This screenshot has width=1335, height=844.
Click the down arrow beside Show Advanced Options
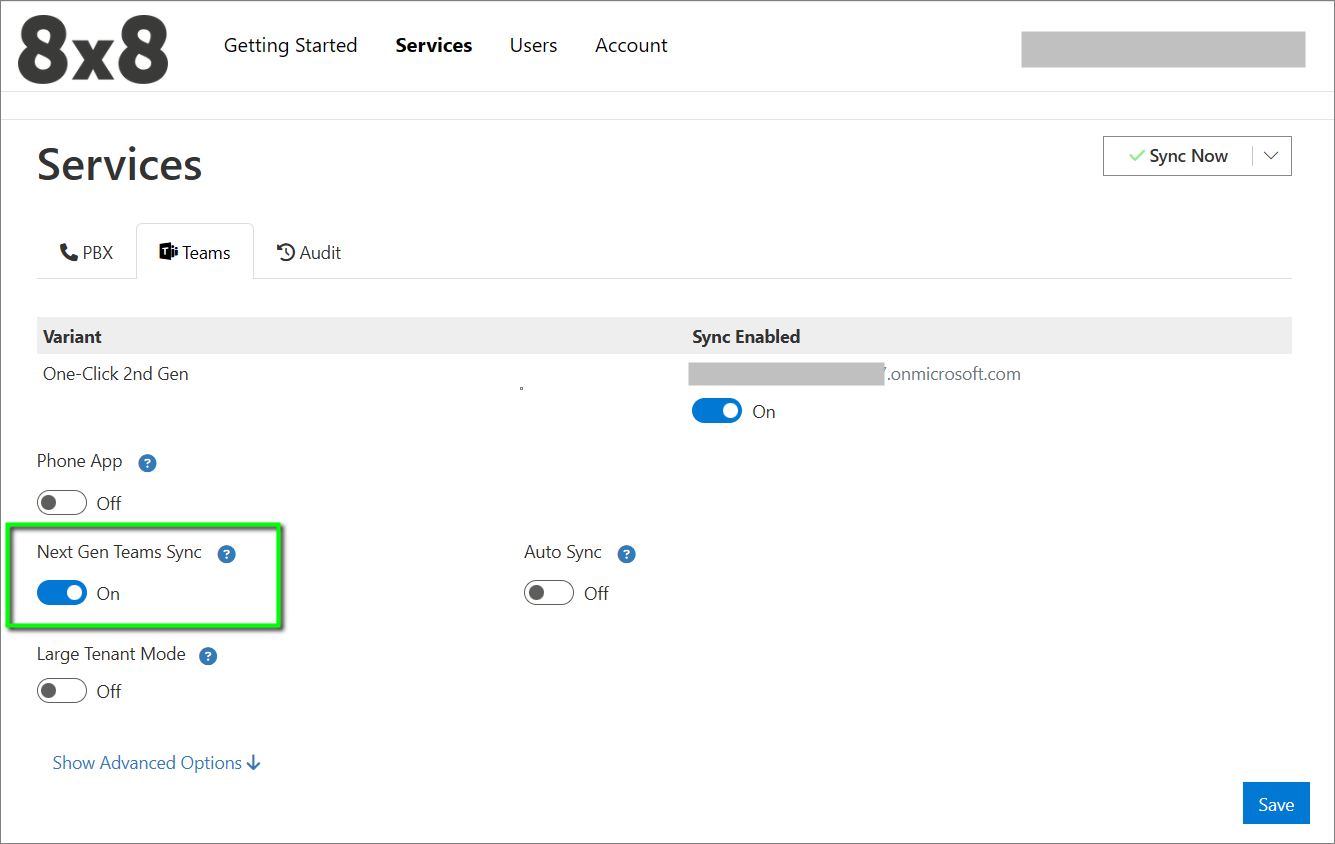point(254,763)
